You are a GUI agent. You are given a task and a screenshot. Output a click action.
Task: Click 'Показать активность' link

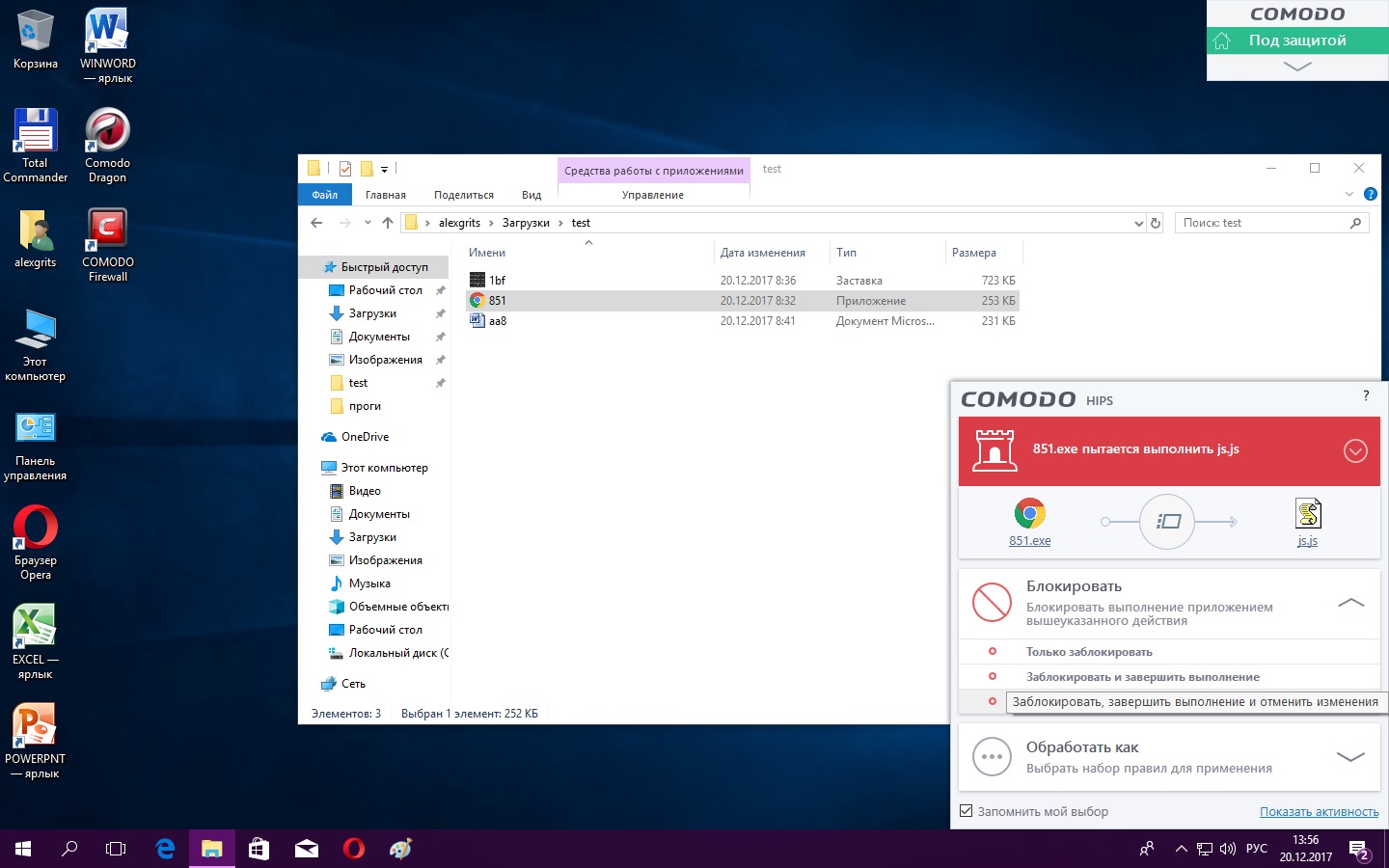tap(1319, 812)
